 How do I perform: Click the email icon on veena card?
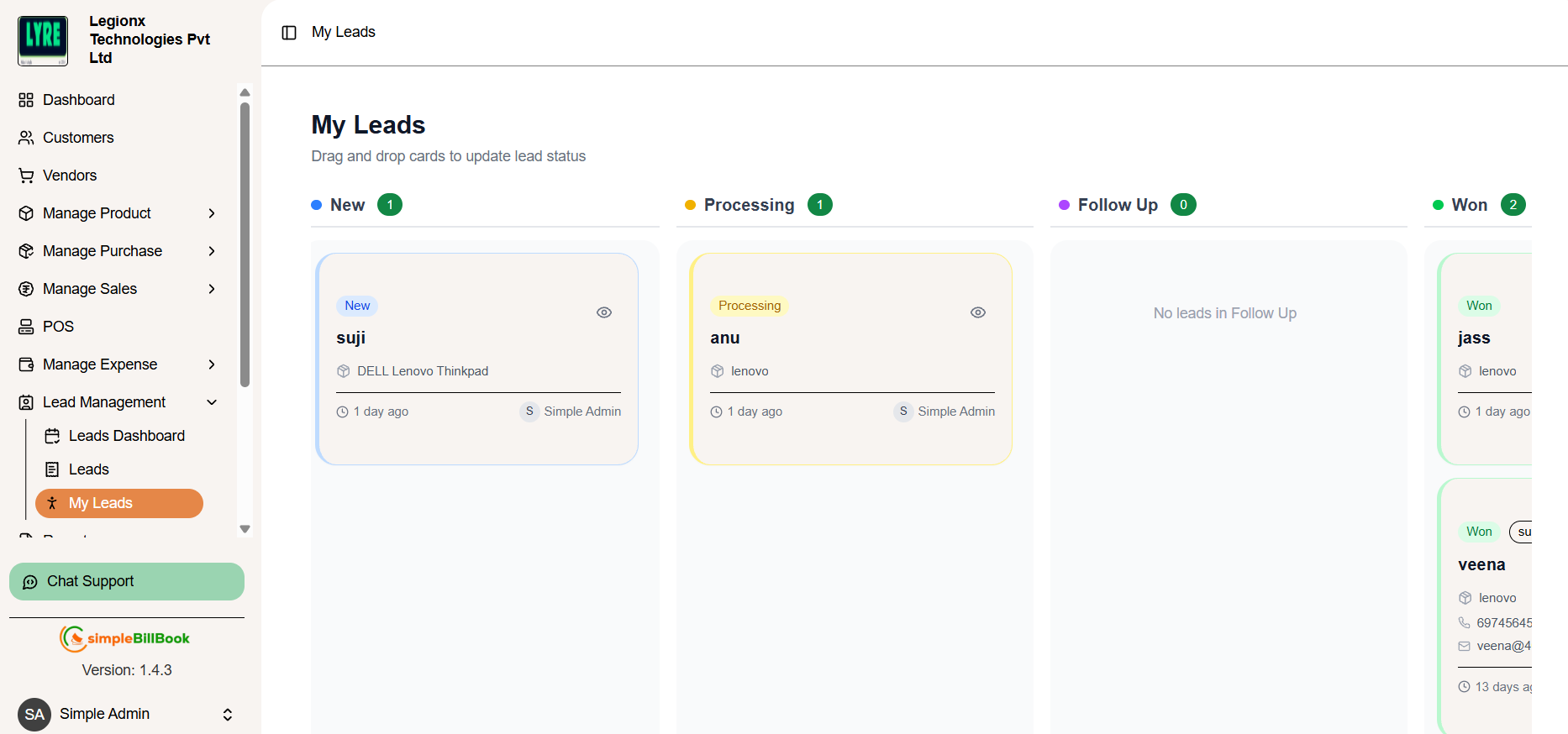[1465, 647]
